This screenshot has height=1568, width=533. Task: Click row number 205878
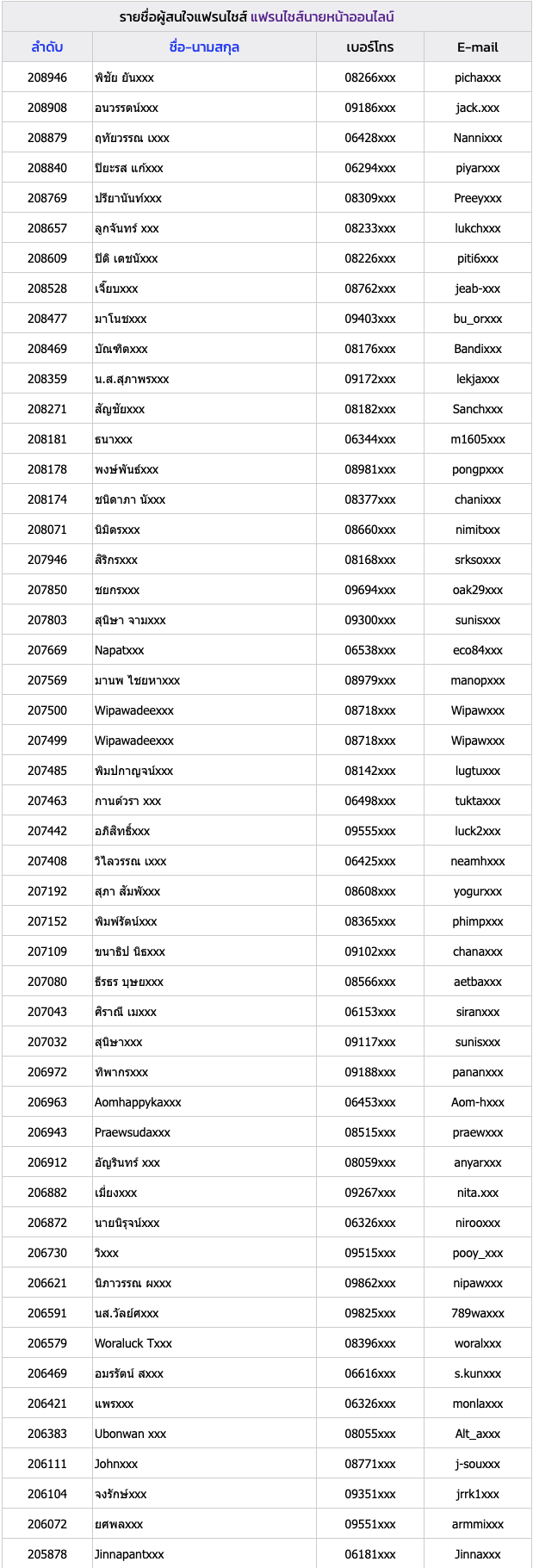click(x=47, y=1554)
